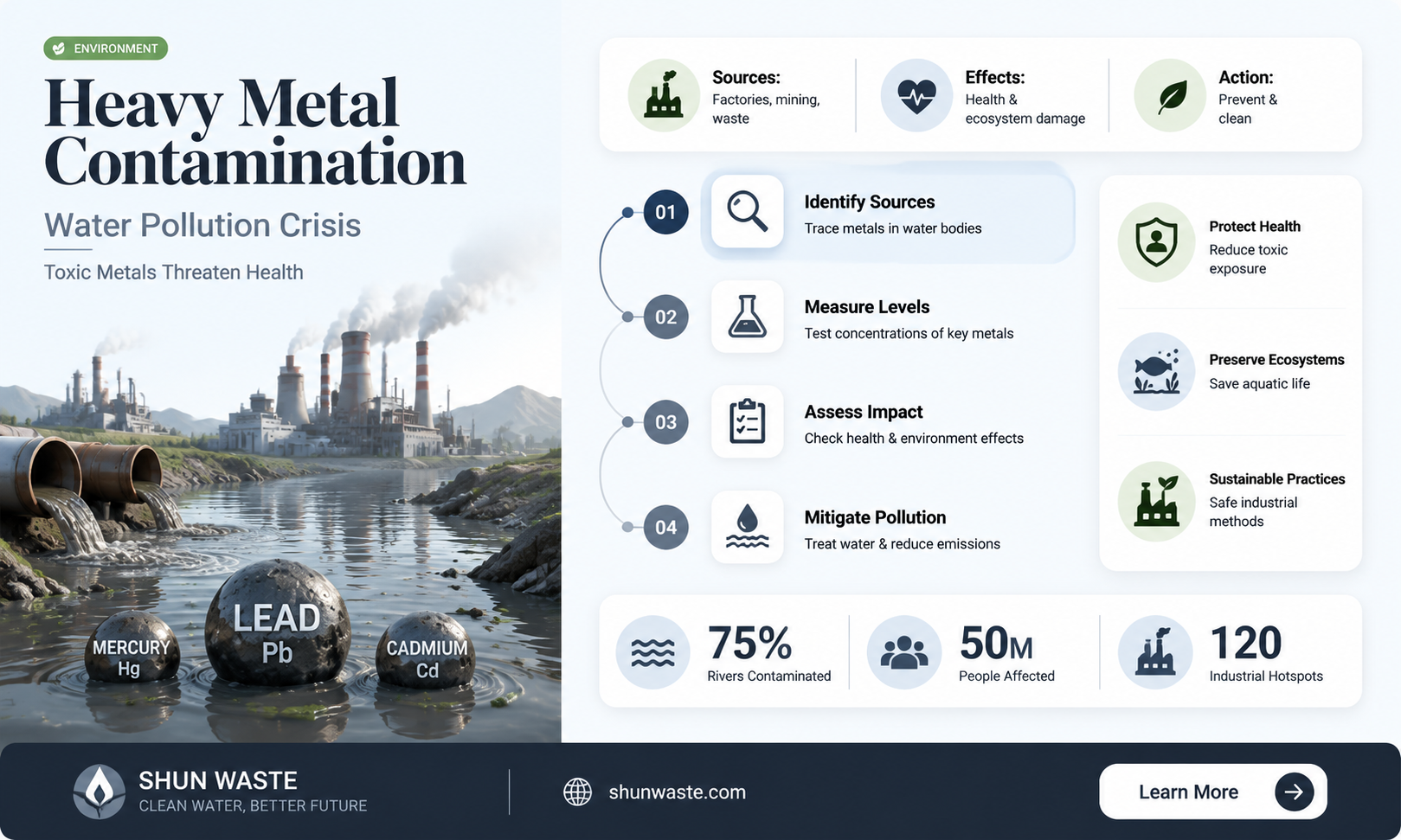Open the Learn More button
The image size is (1401, 840).
(1212, 792)
